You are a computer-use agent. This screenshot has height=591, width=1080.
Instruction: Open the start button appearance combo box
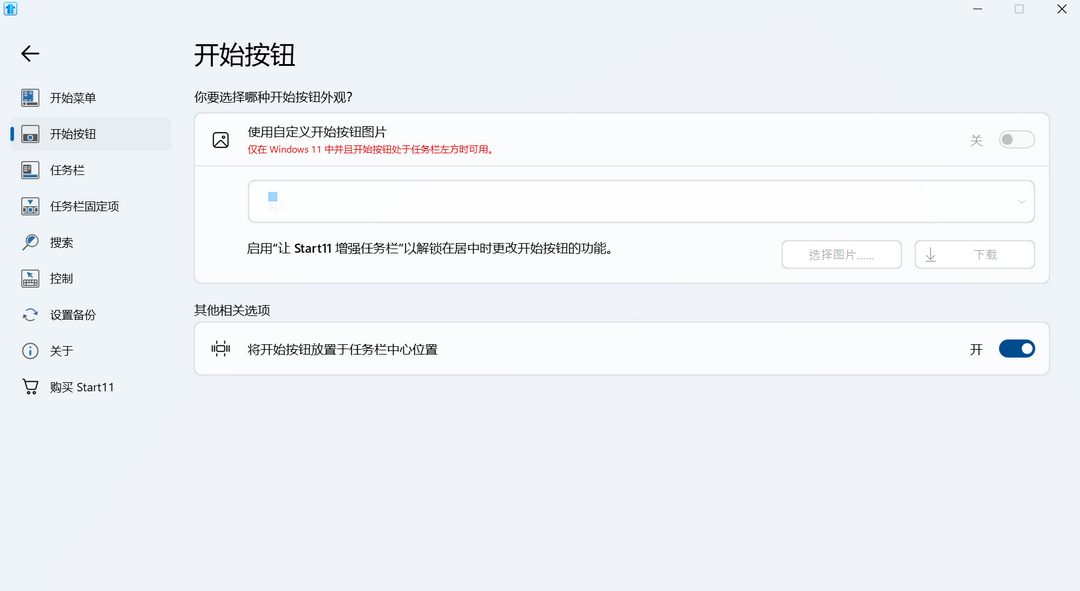click(x=640, y=201)
